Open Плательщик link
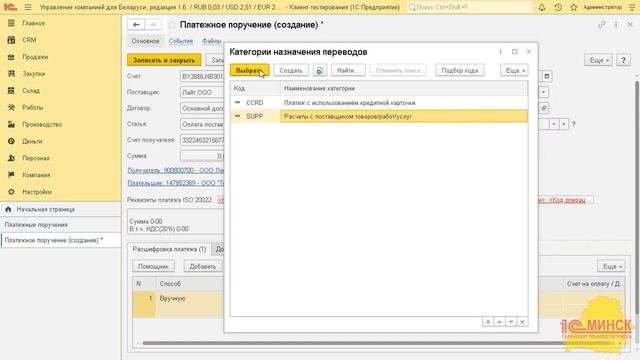This screenshot has width=640, height=360. [x=176, y=183]
